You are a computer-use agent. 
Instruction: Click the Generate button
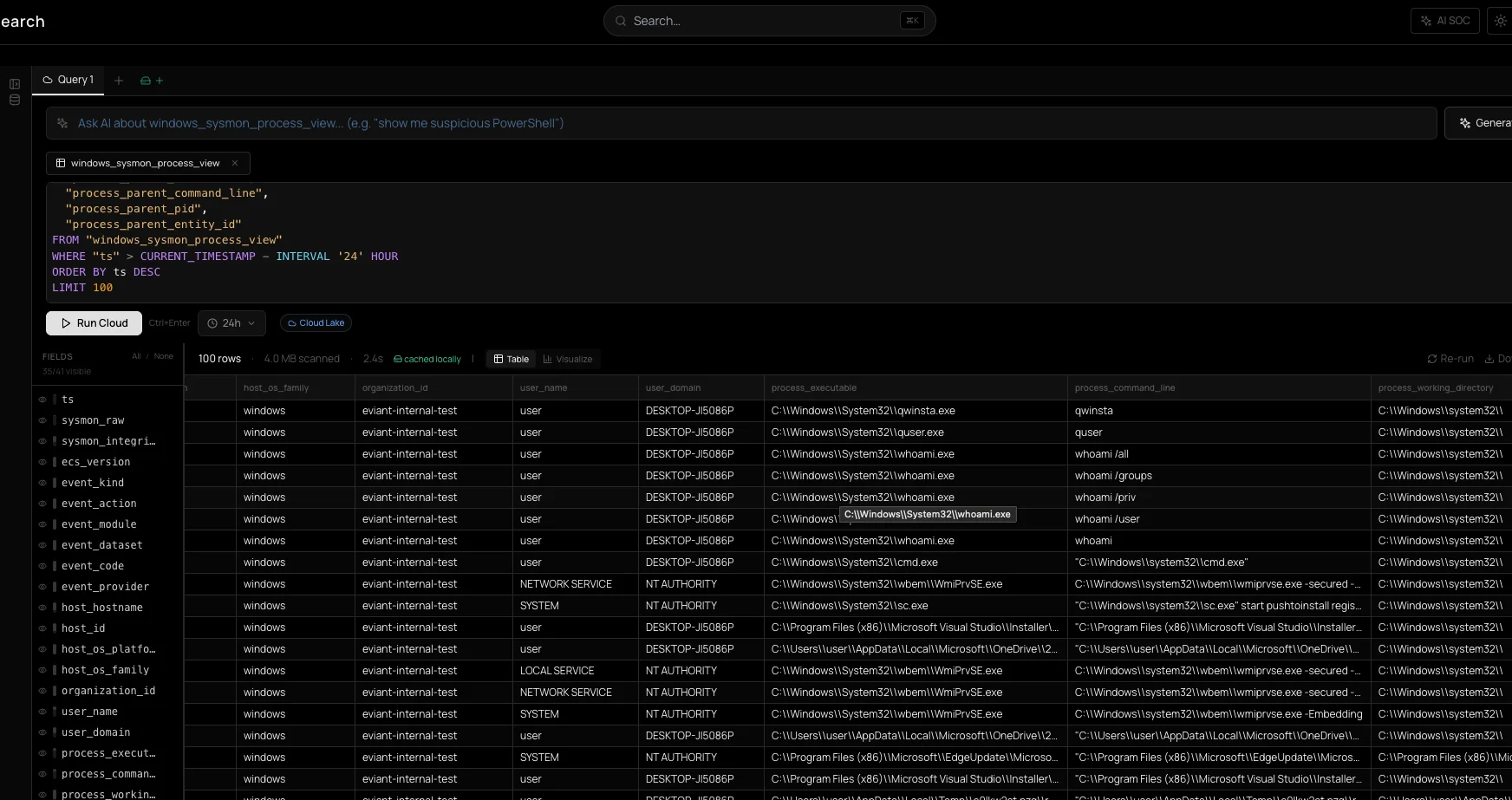1479,123
